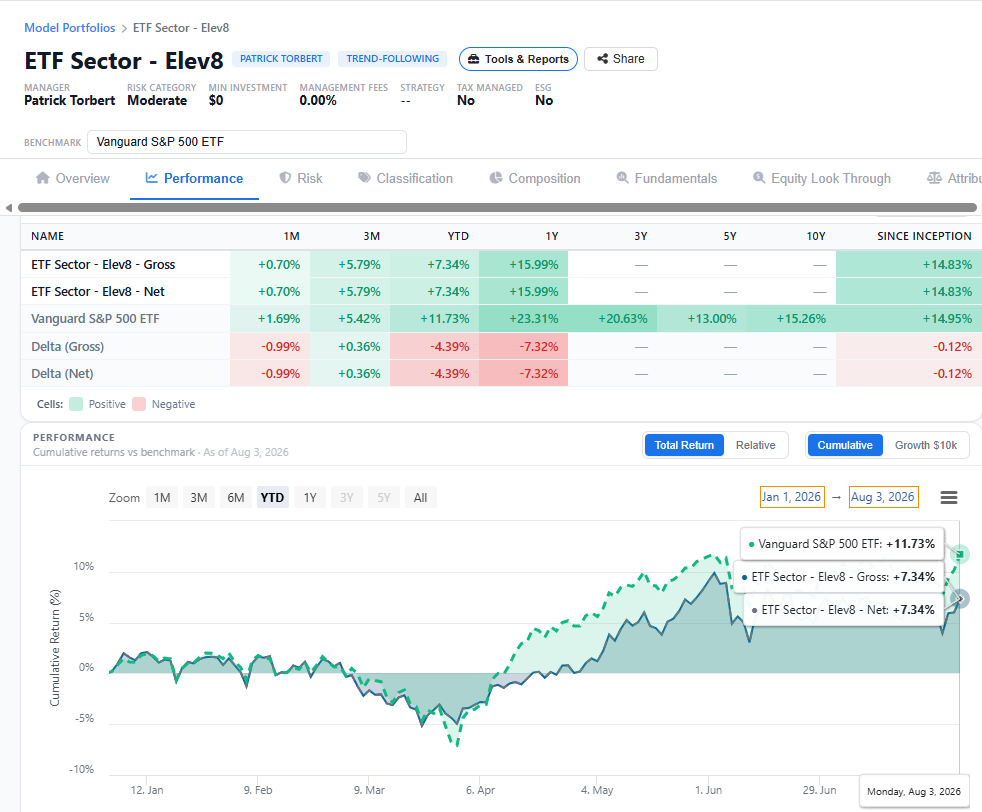Switch to Growth $10k mode
The width and height of the screenshot is (982, 812).
click(926, 445)
